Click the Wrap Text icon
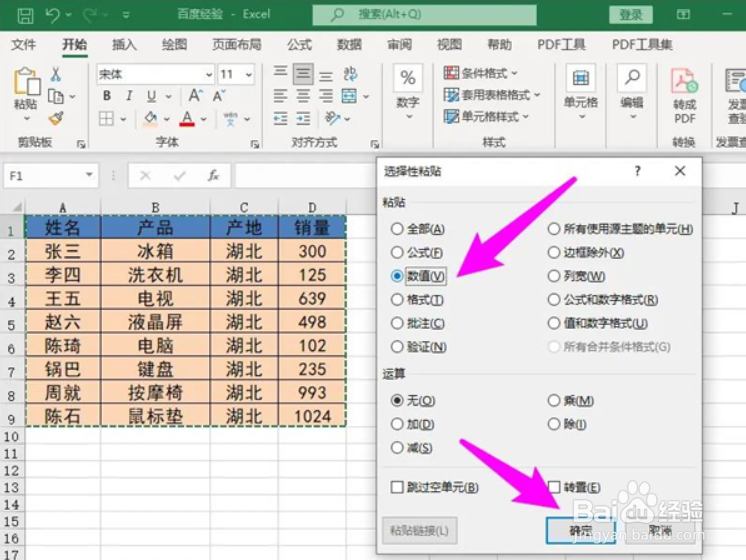The image size is (746, 560). pos(350,74)
